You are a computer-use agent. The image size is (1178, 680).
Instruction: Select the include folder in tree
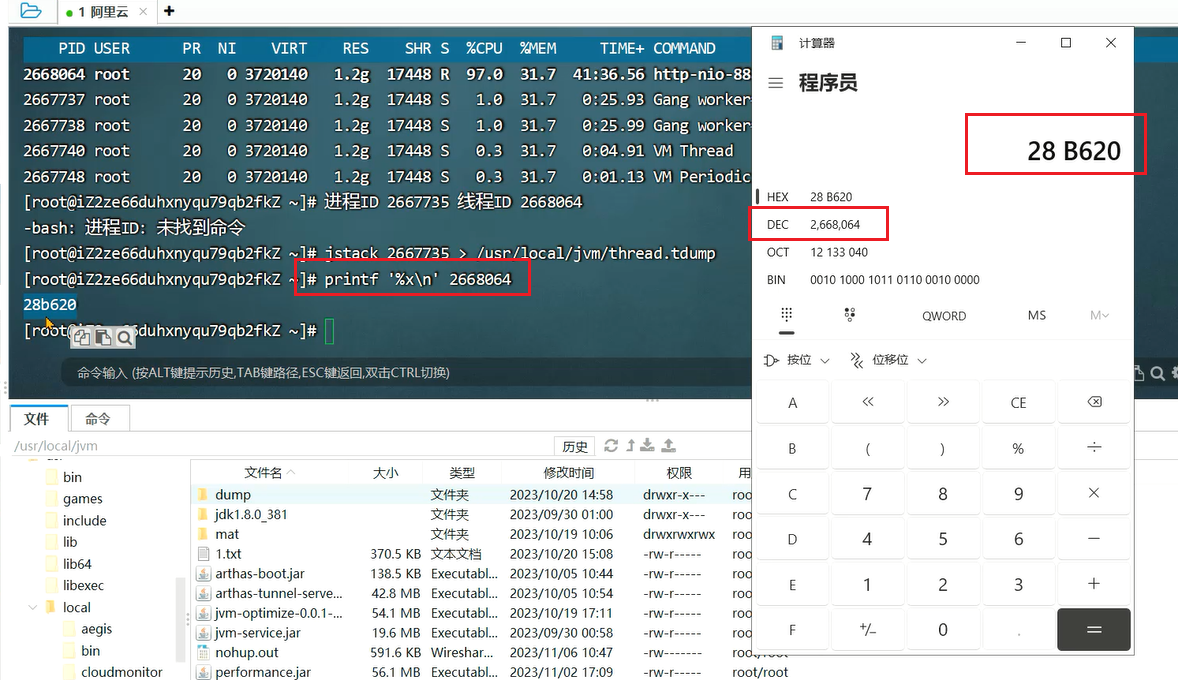tap(84, 520)
